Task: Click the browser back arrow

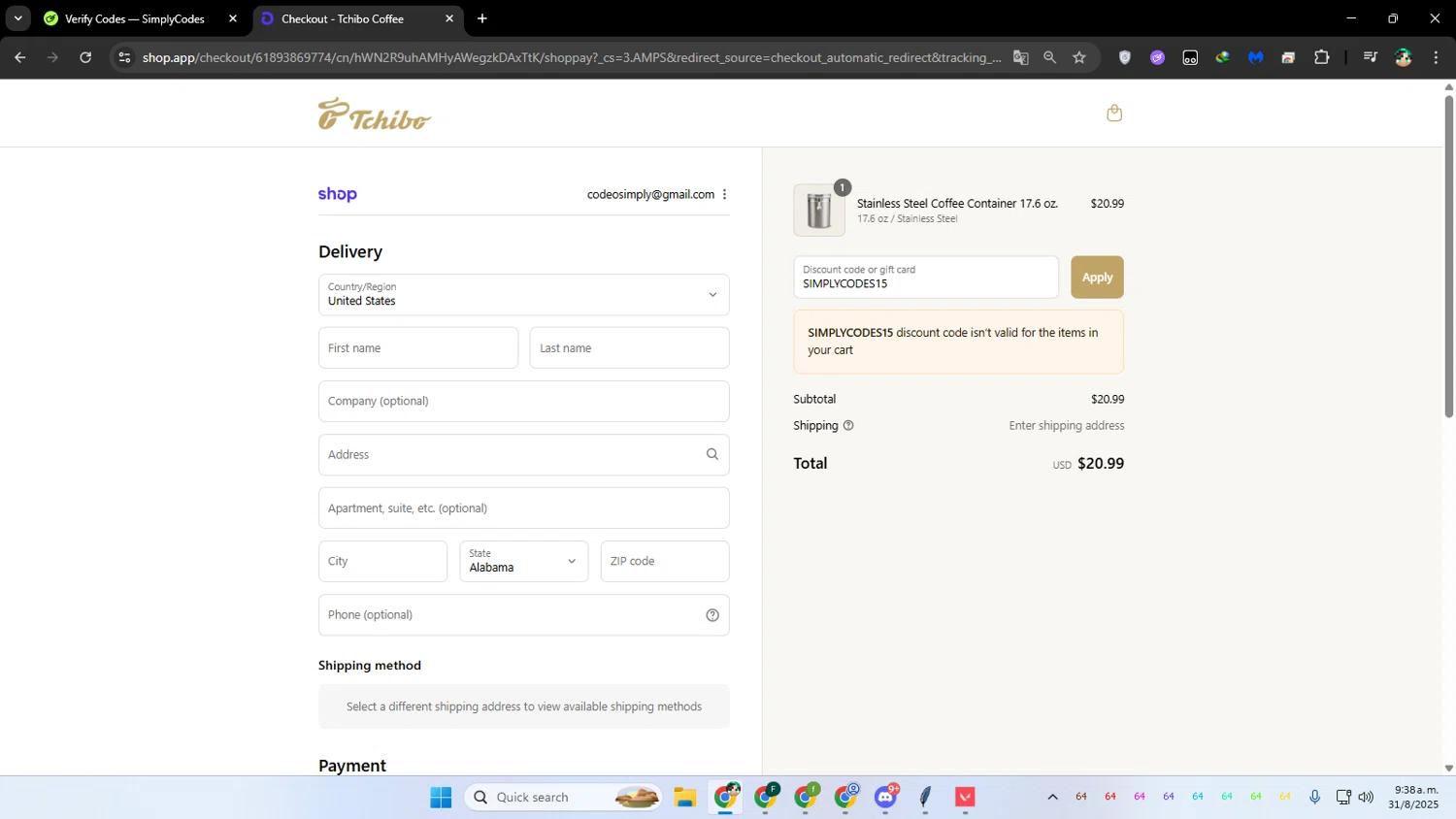Action: tap(20, 57)
